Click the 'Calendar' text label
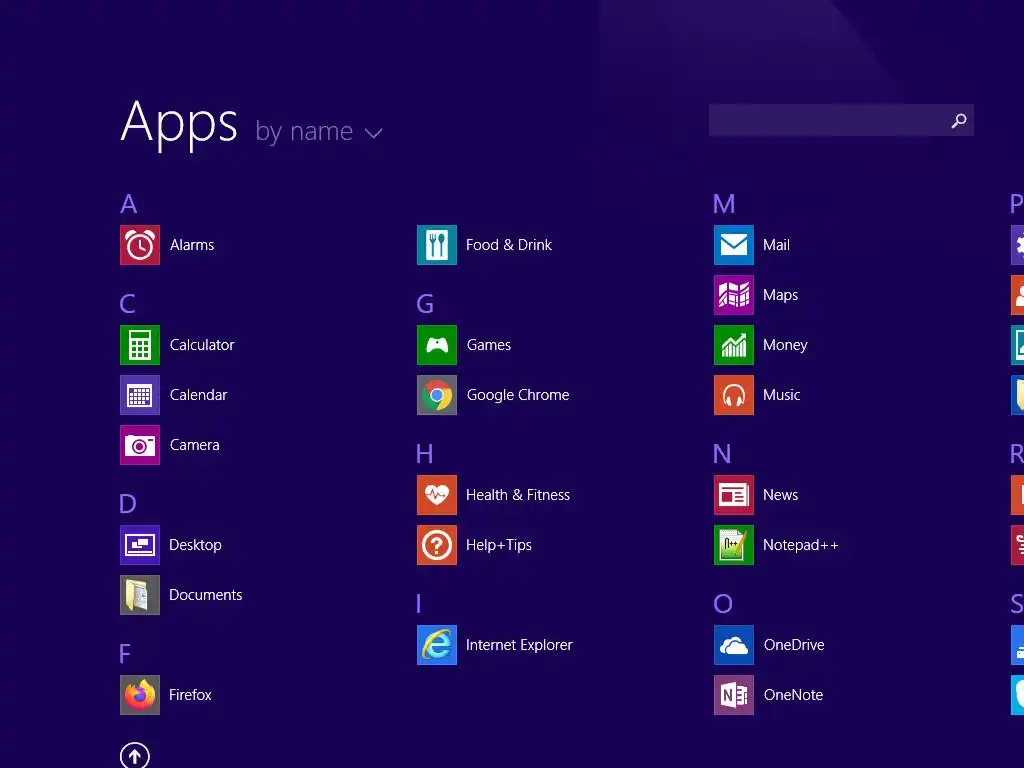1024x768 pixels. [199, 395]
